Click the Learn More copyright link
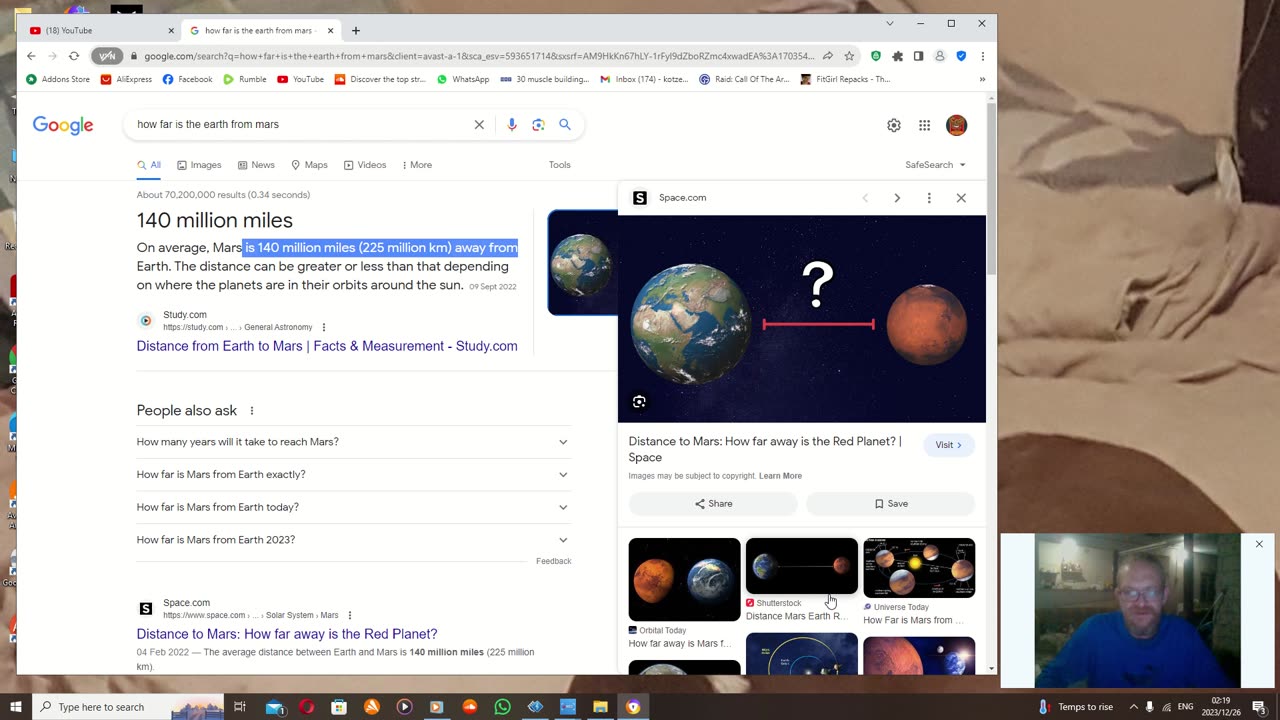1280x720 pixels. (780, 476)
